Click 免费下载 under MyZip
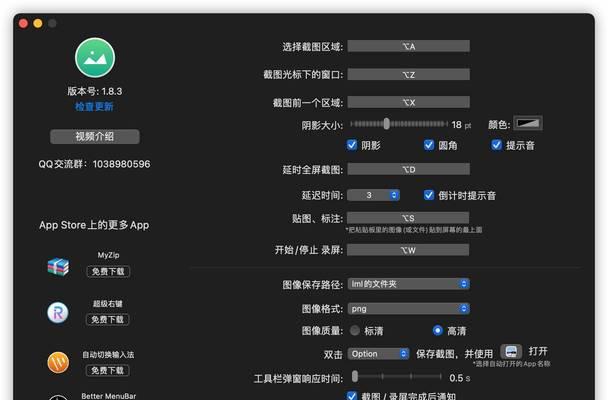 108,272
